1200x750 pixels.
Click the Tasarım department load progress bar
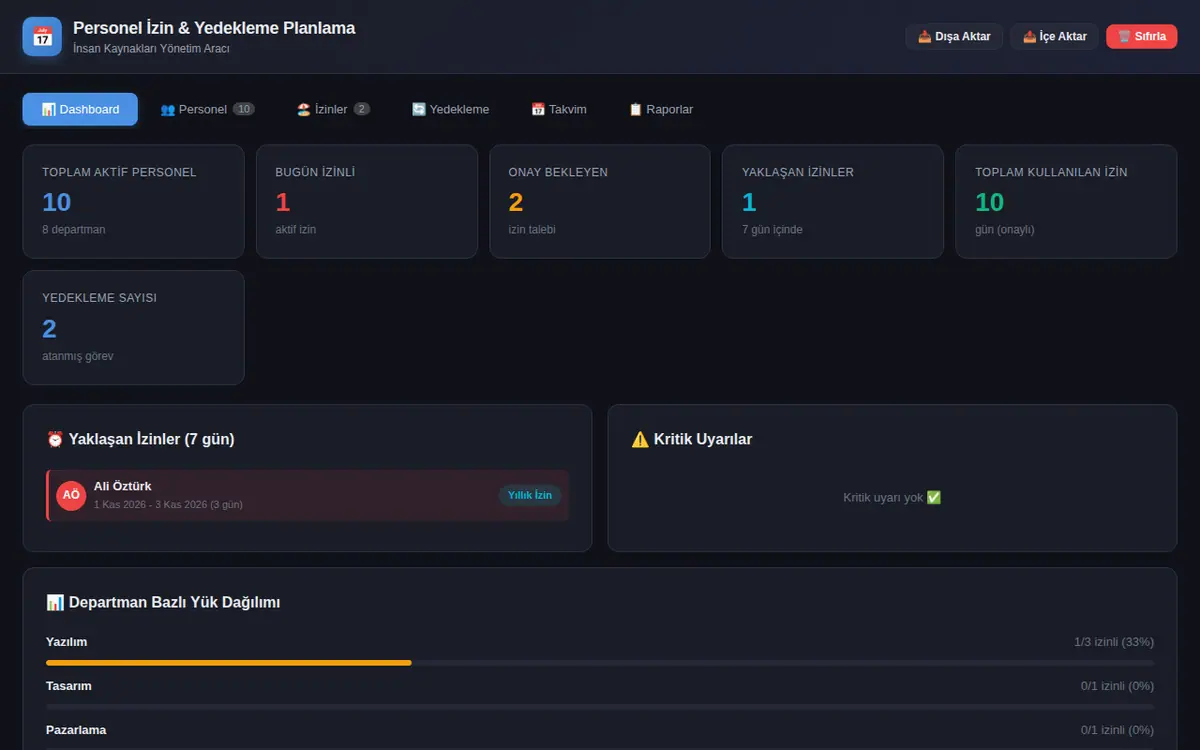click(600, 706)
